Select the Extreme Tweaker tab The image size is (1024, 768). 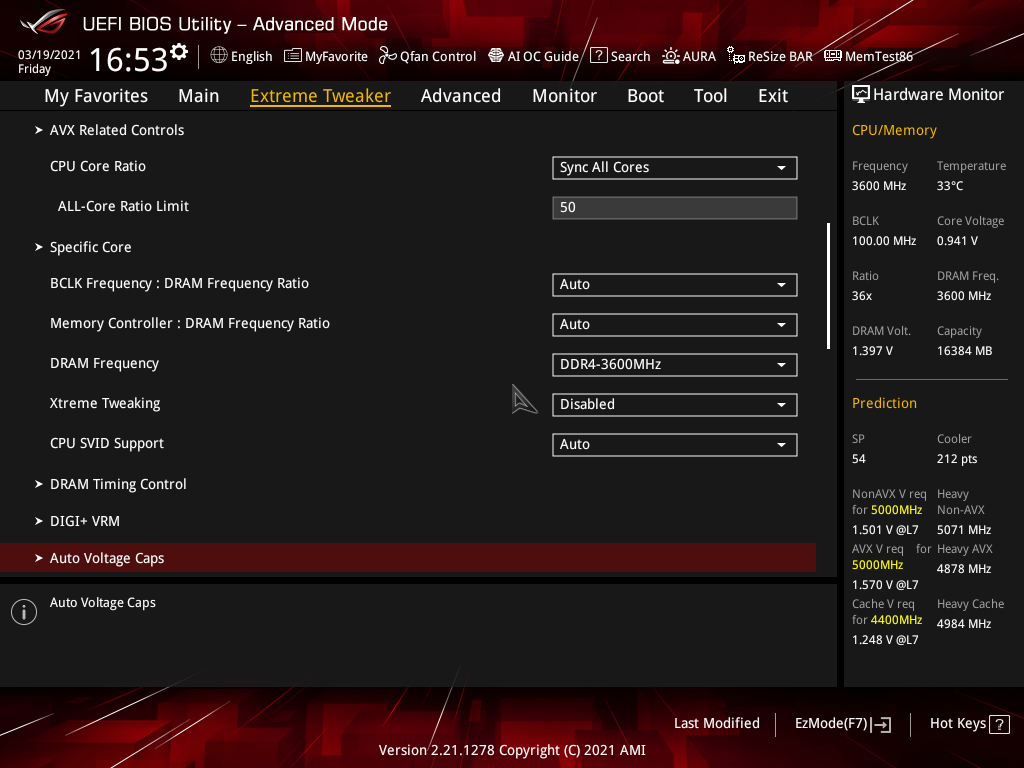tap(321, 96)
